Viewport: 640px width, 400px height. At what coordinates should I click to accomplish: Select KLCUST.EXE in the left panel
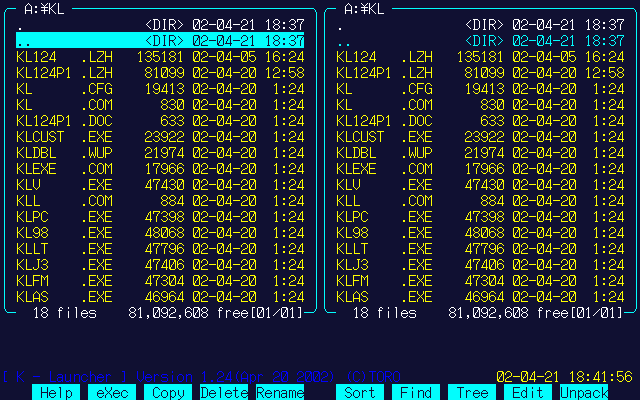(x=160, y=137)
